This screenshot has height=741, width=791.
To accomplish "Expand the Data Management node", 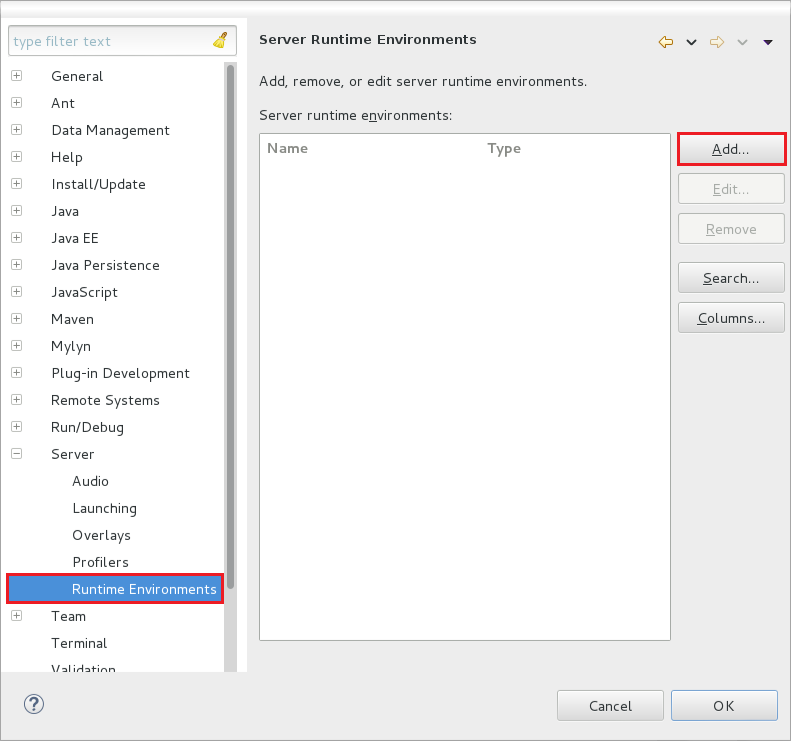I will click(x=17, y=130).
